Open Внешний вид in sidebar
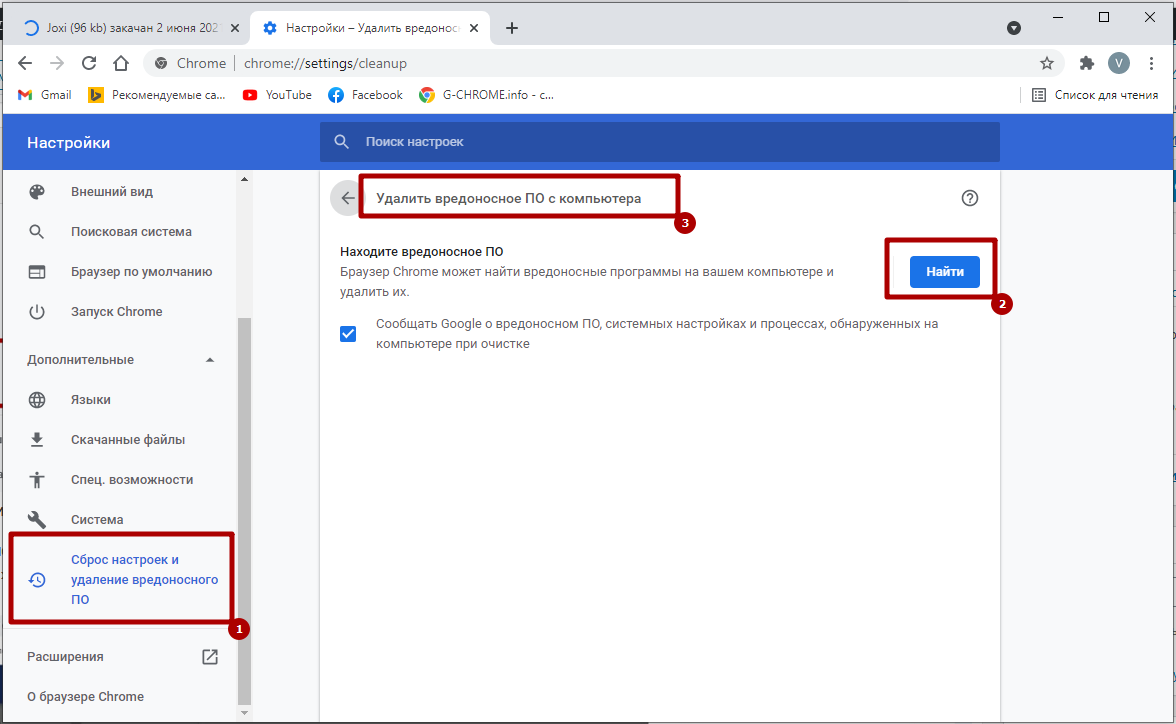The height and width of the screenshot is (724, 1176). [112, 191]
